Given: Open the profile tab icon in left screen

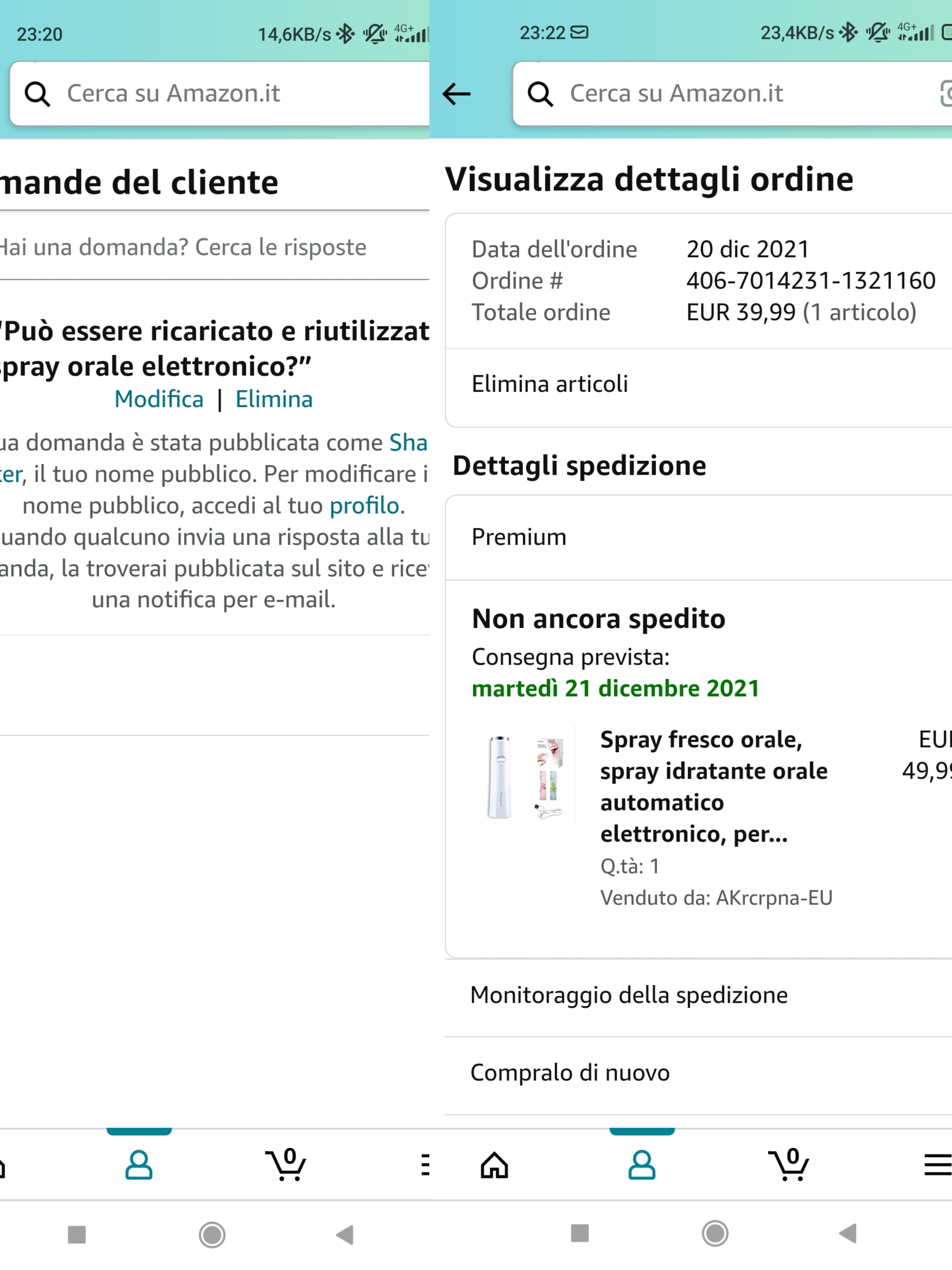Looking at the screenshot, I should [x=139, y=1165].
